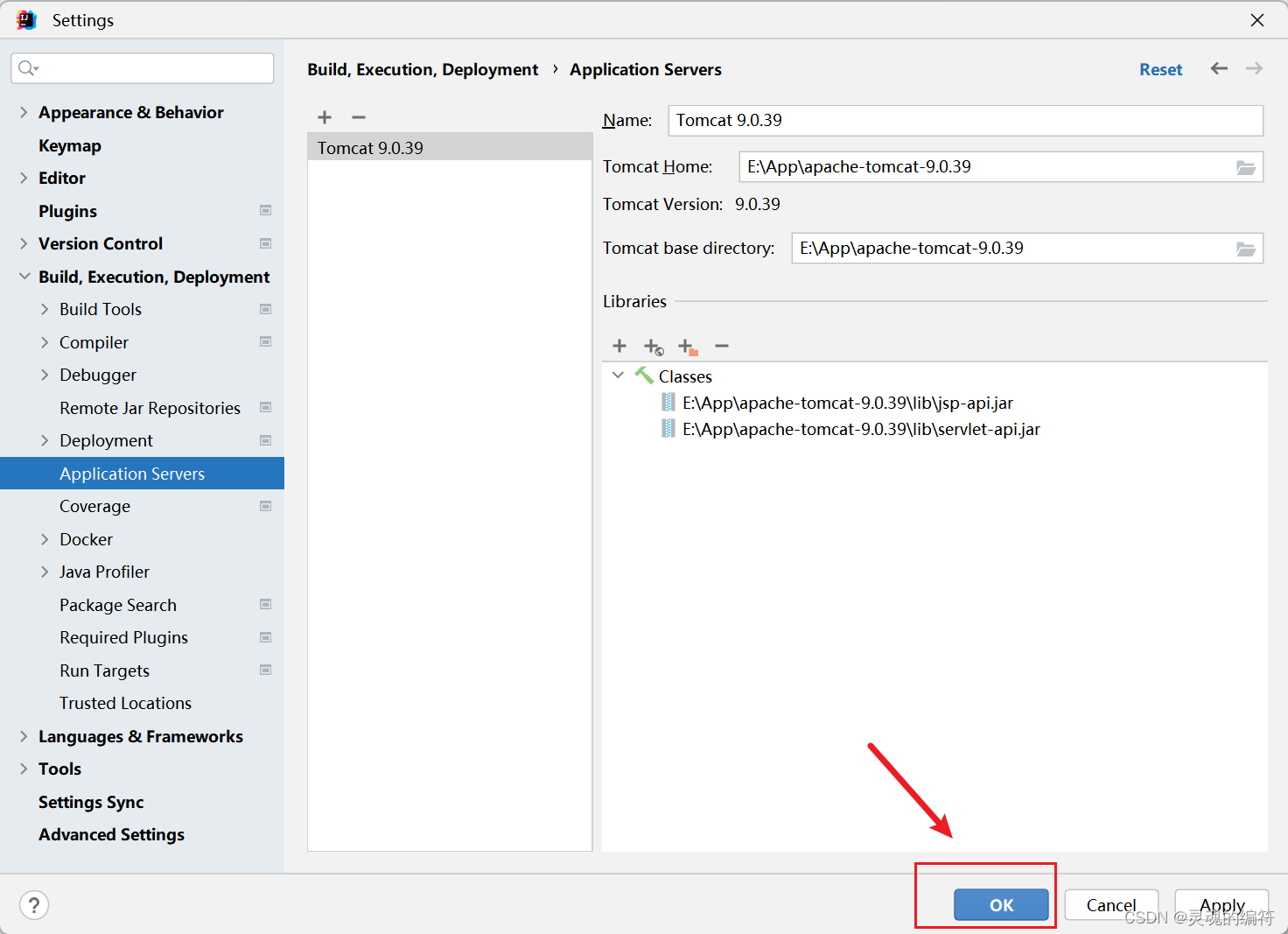
Task: Expand Appearance & Behavior settings group
Action: (24, 112)
